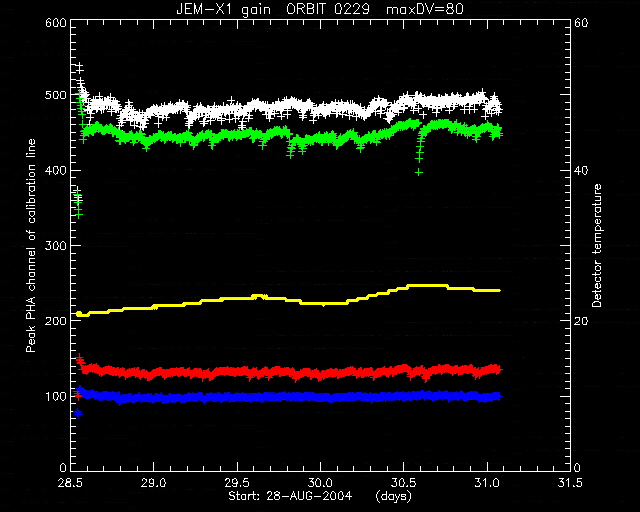Image resolution: width=640 pixels, height=512 pixels.
Task: Click the white outlier crosses near 540
Action: [x=80, y=68]
